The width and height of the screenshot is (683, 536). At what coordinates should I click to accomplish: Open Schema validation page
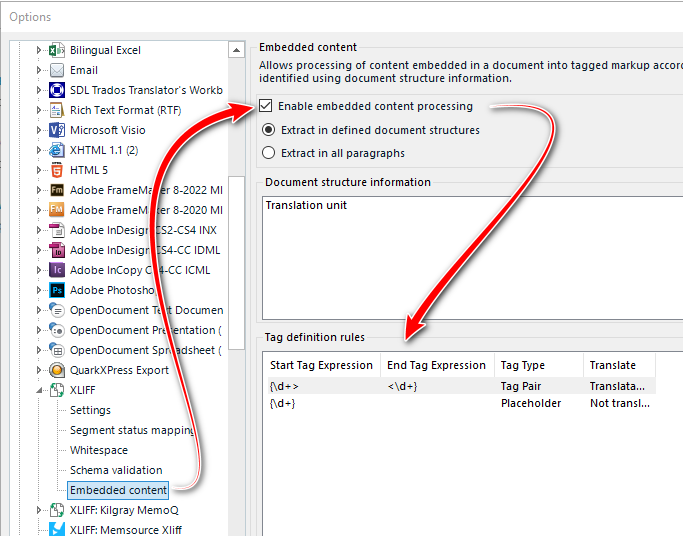click(116, 470)
